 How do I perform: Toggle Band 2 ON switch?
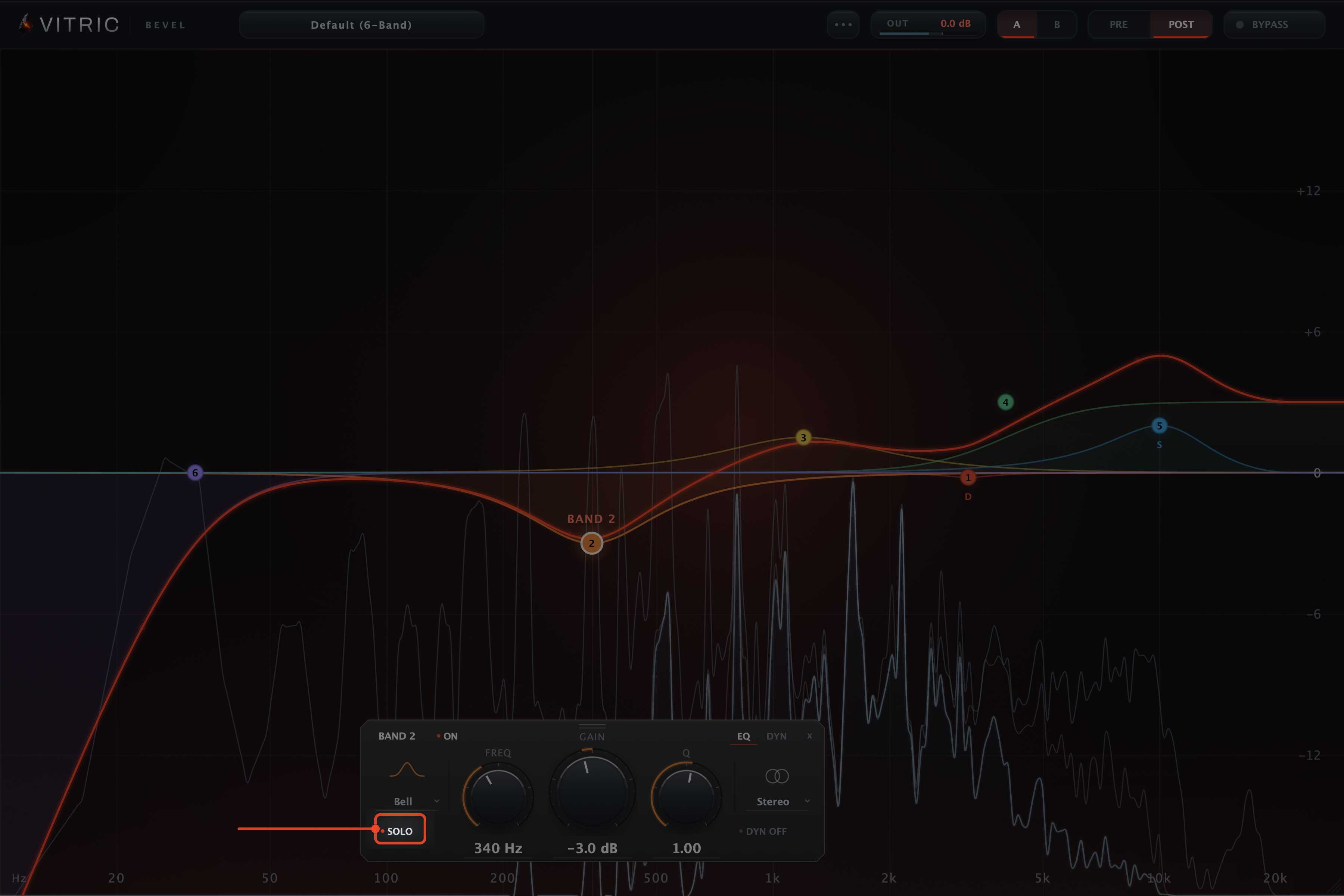pos(447,736)
